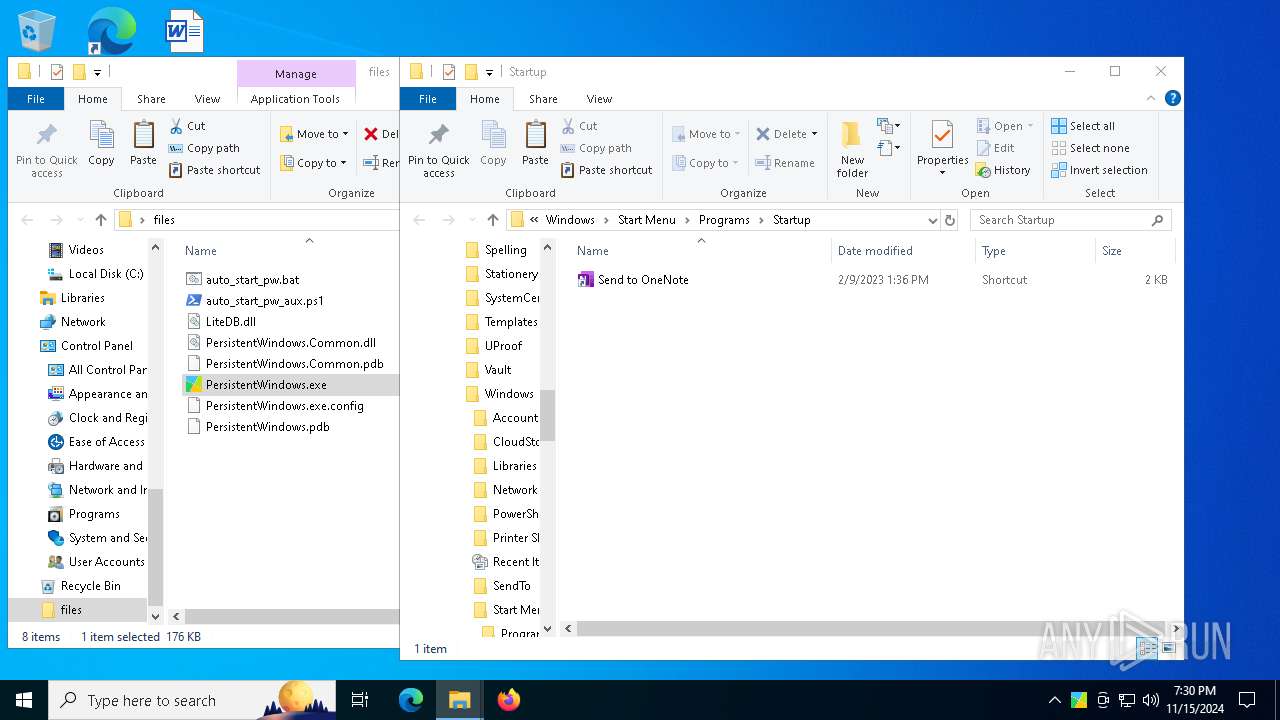Screen dimensions: 1280x720
Task: Click Type here to search box
Action: coord(192,700)
